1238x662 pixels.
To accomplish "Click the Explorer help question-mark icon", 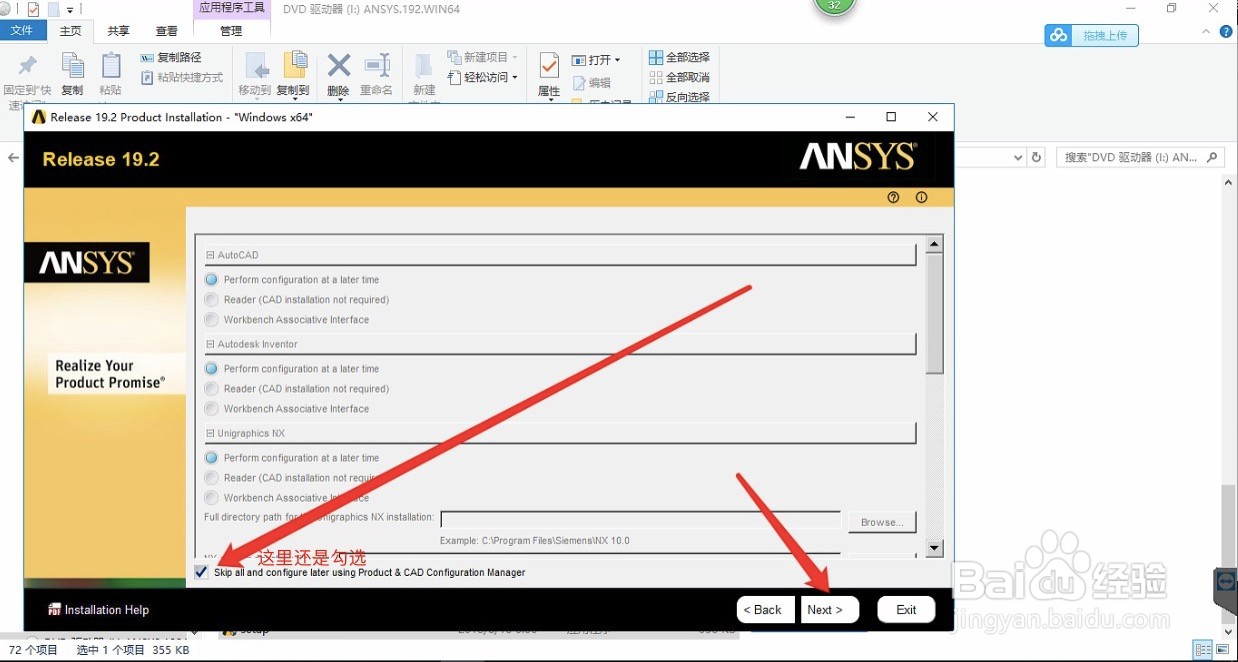I will (1226, 32).
